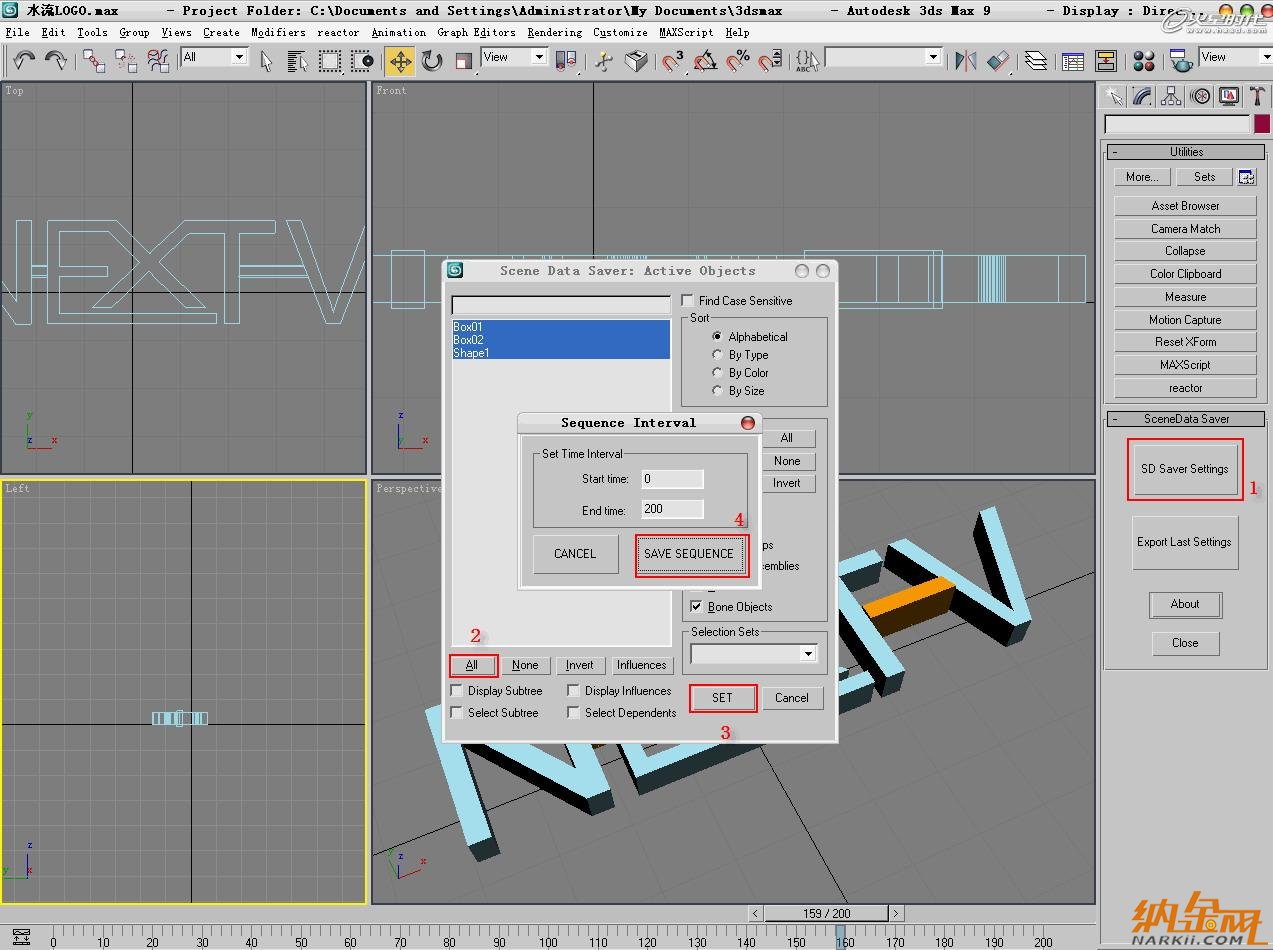Screen dimensions: 1273x950
Task: Expand the Selection Sets dropdown
Action: coord(807,654)
